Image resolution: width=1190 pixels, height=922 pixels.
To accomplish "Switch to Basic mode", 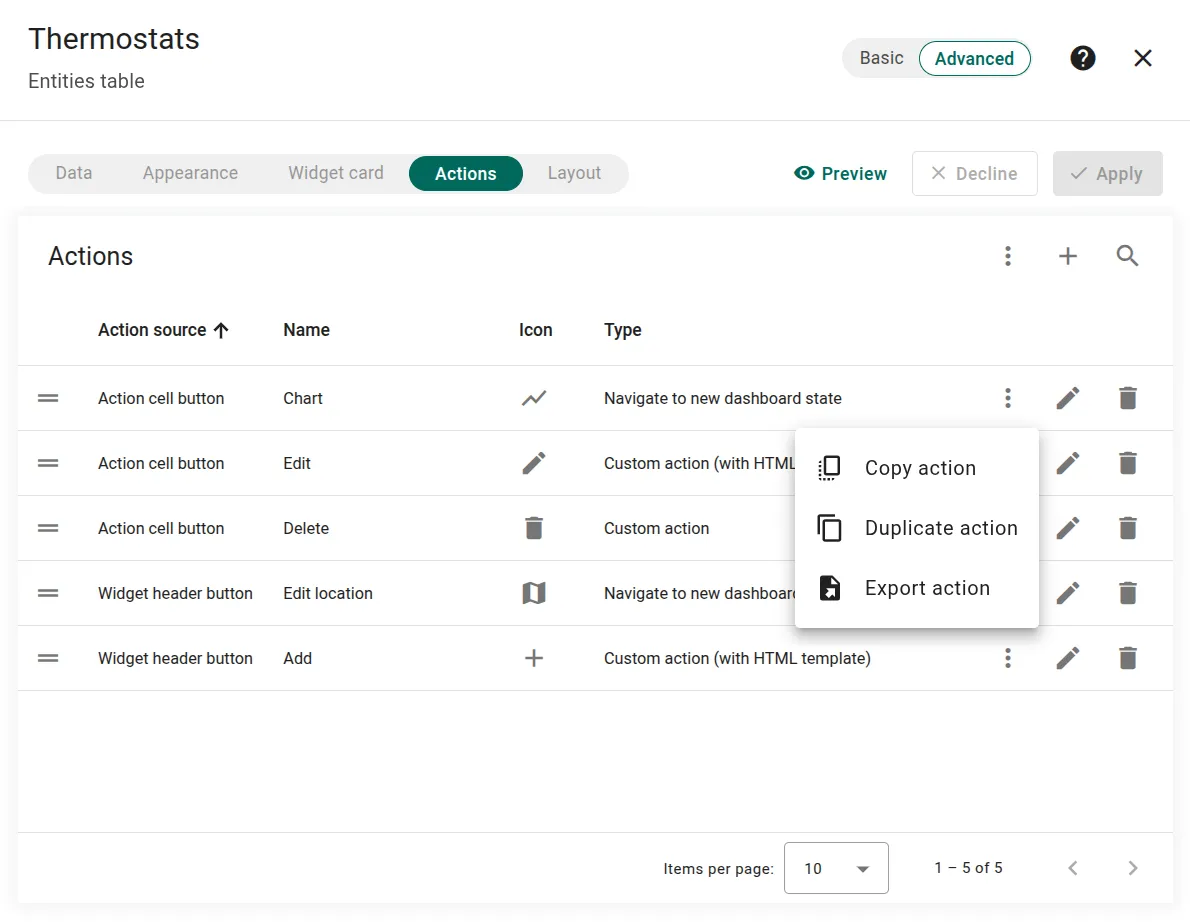I will tap(881, 58).
